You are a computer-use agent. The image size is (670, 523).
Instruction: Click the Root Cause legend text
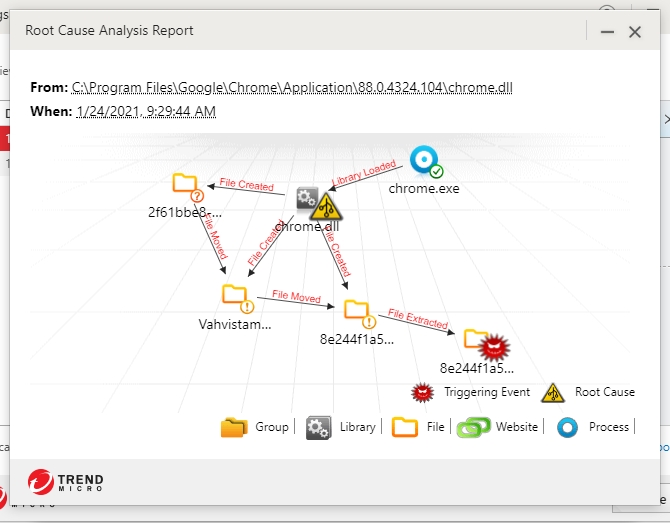coord(605,392)
